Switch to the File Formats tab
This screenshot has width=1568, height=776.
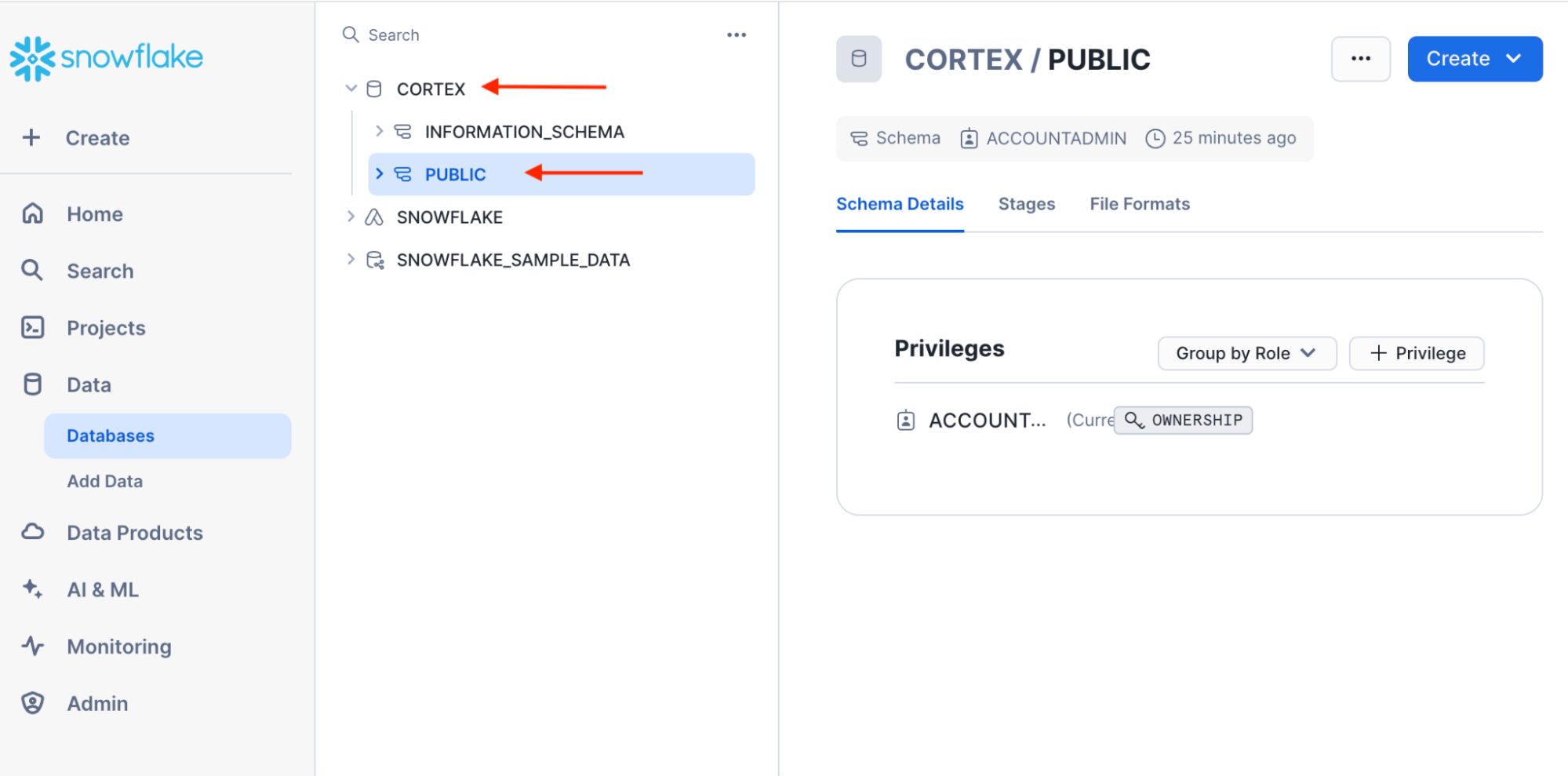coord(1140,204)
